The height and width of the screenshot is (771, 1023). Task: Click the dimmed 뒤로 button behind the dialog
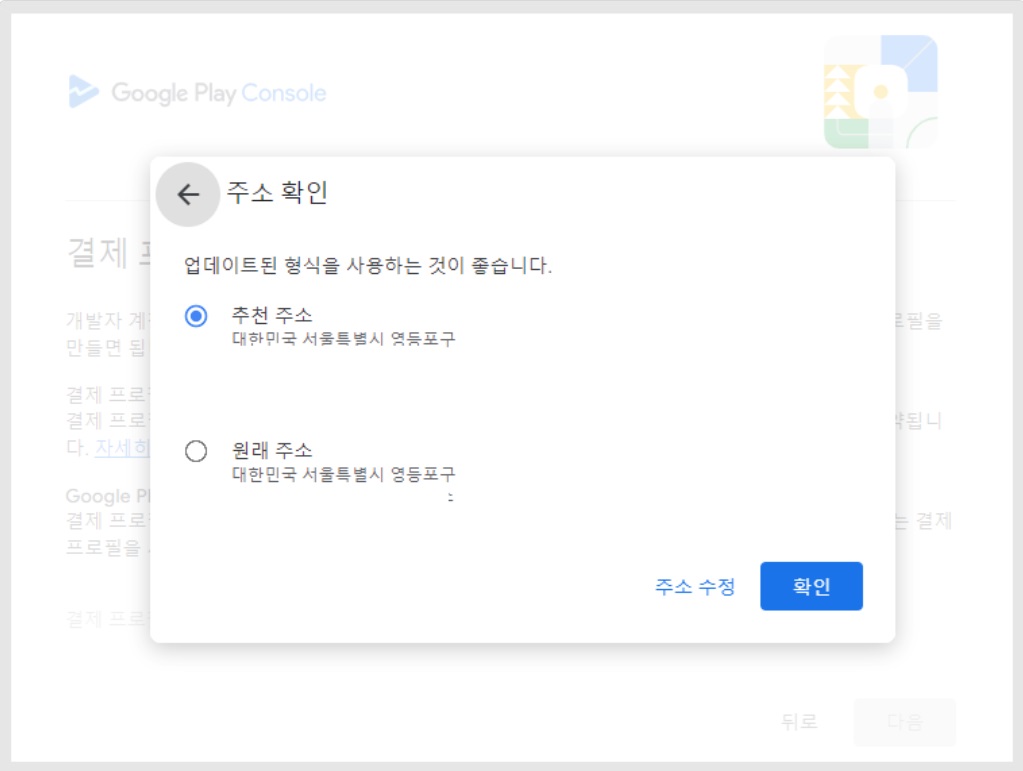[x=799, y=721]
